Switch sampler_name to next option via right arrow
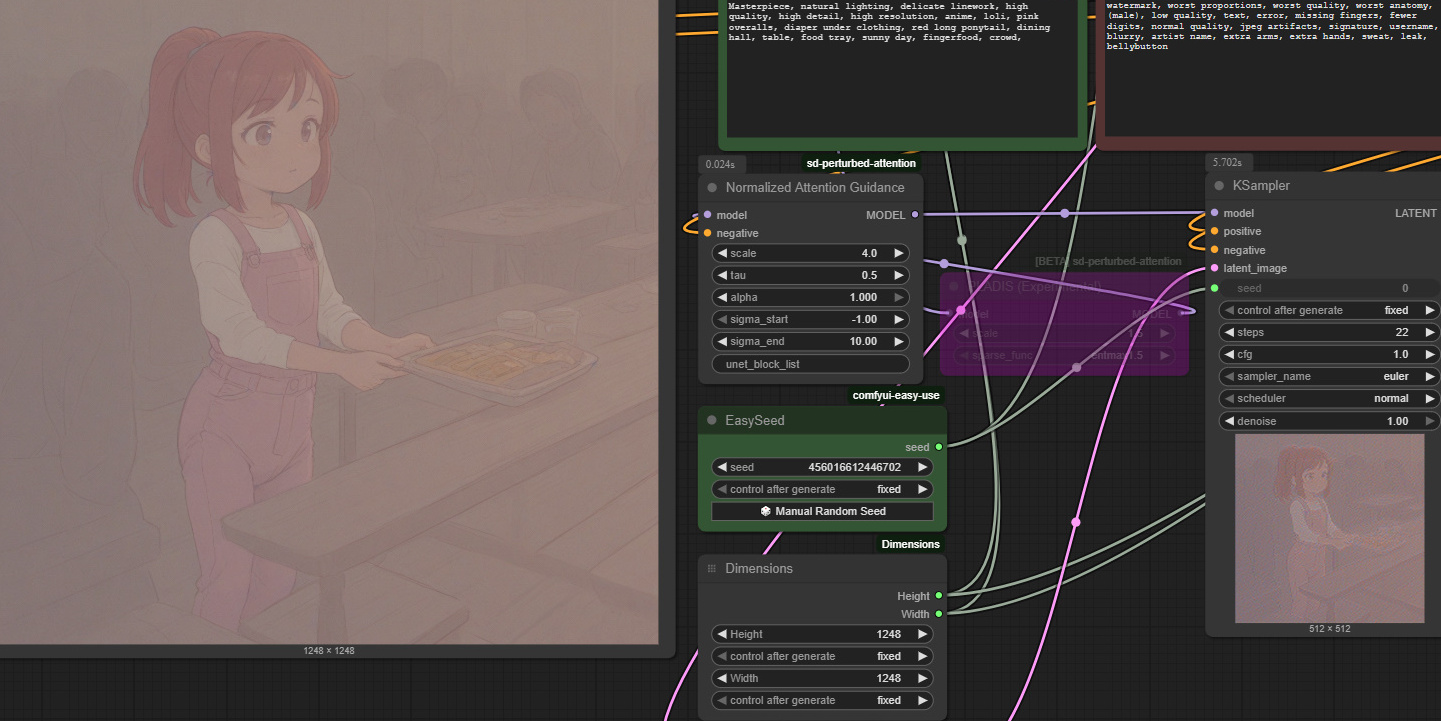 [x=1429, y=376]
